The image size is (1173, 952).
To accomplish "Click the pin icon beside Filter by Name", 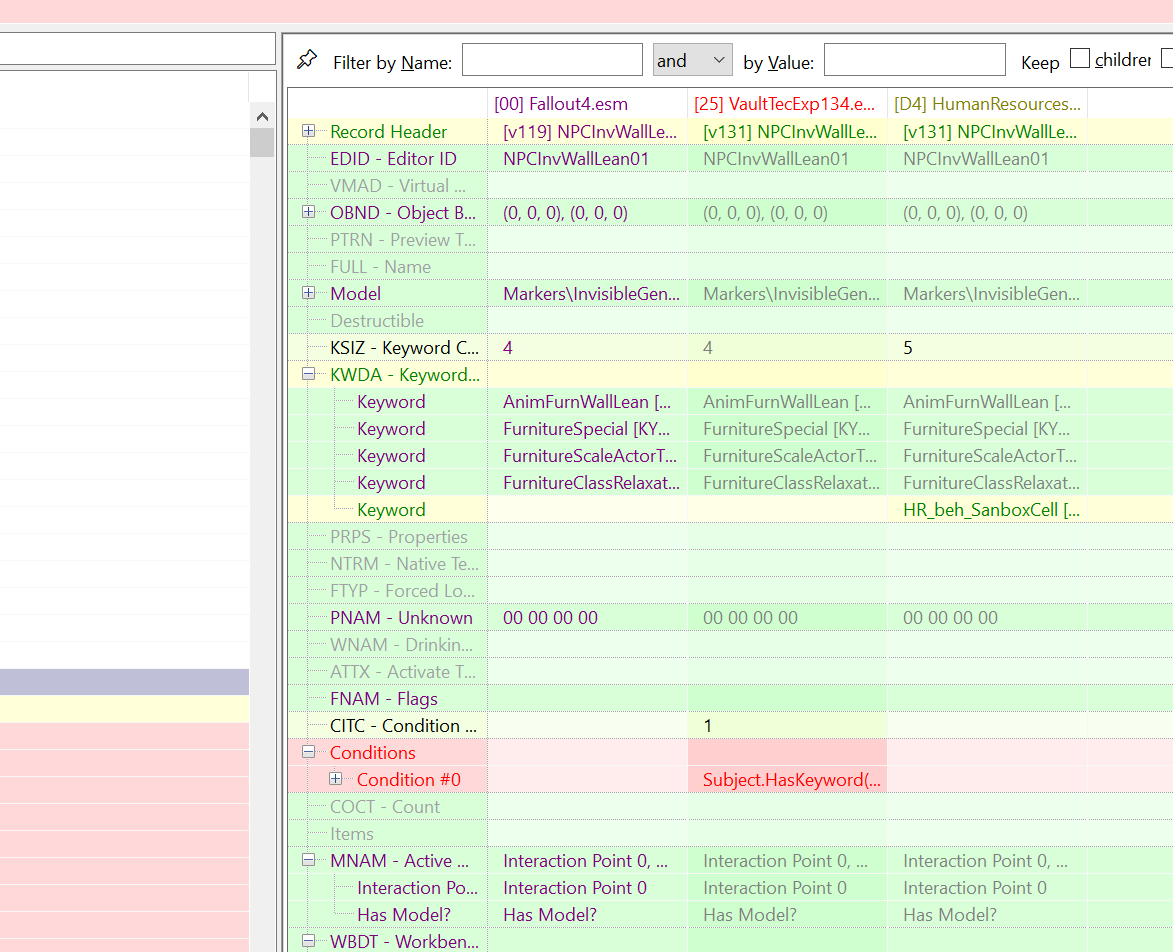I will 307,60.
